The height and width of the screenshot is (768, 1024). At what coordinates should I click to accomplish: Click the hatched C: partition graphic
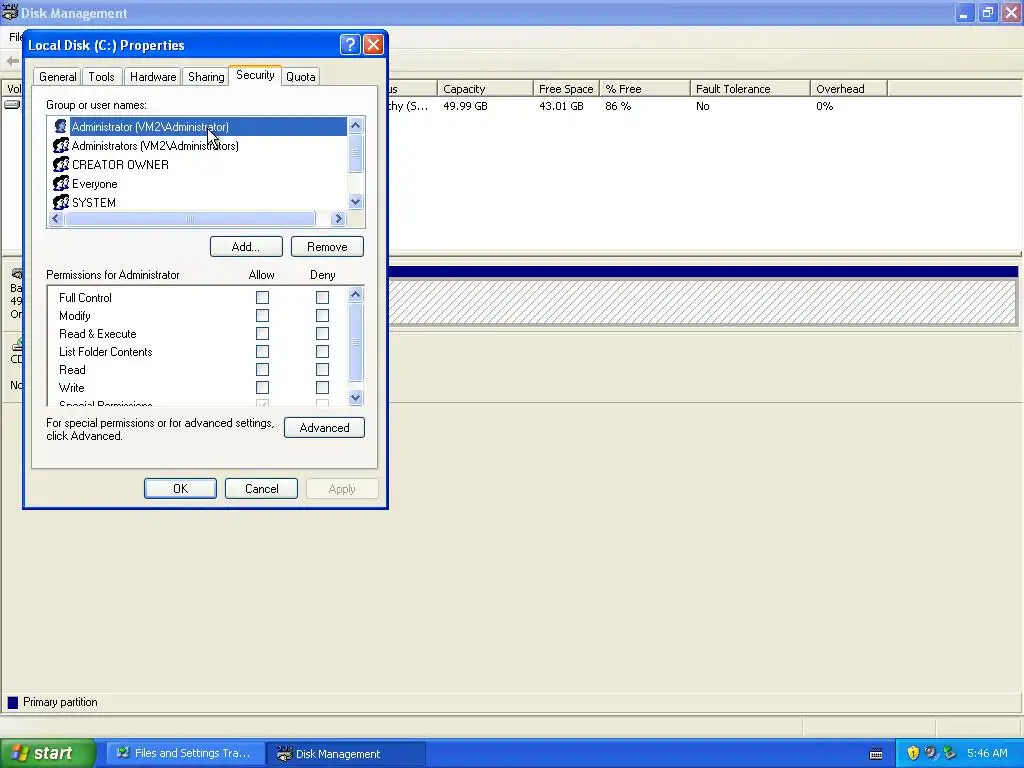point(703,302)
